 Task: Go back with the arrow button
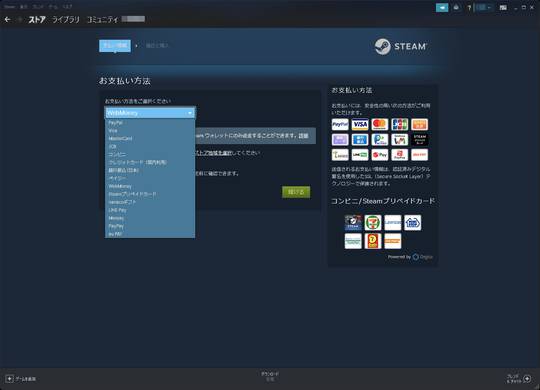(8, 20)
